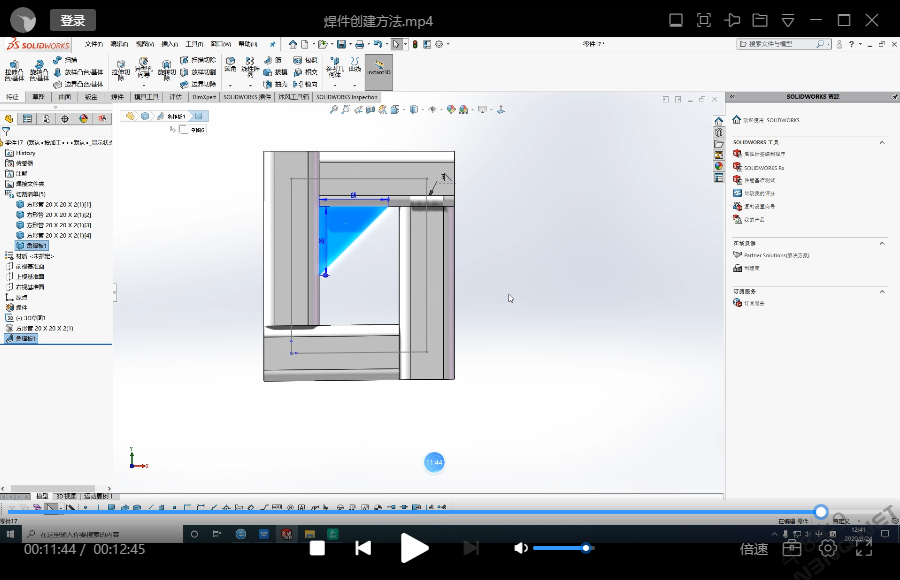The width and height of the screenshot is (900, 580).
Task: Toggle the Instant3D button
Action: tap(379, 72)
